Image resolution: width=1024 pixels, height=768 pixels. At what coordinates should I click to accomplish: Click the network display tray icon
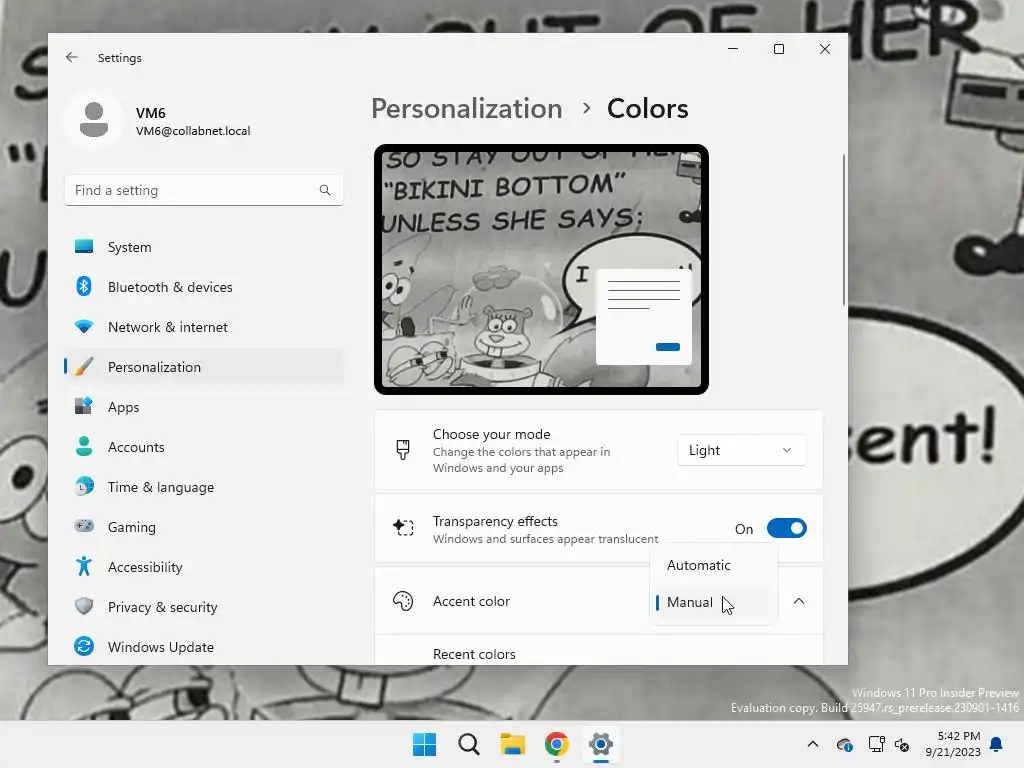click(876, 744)
